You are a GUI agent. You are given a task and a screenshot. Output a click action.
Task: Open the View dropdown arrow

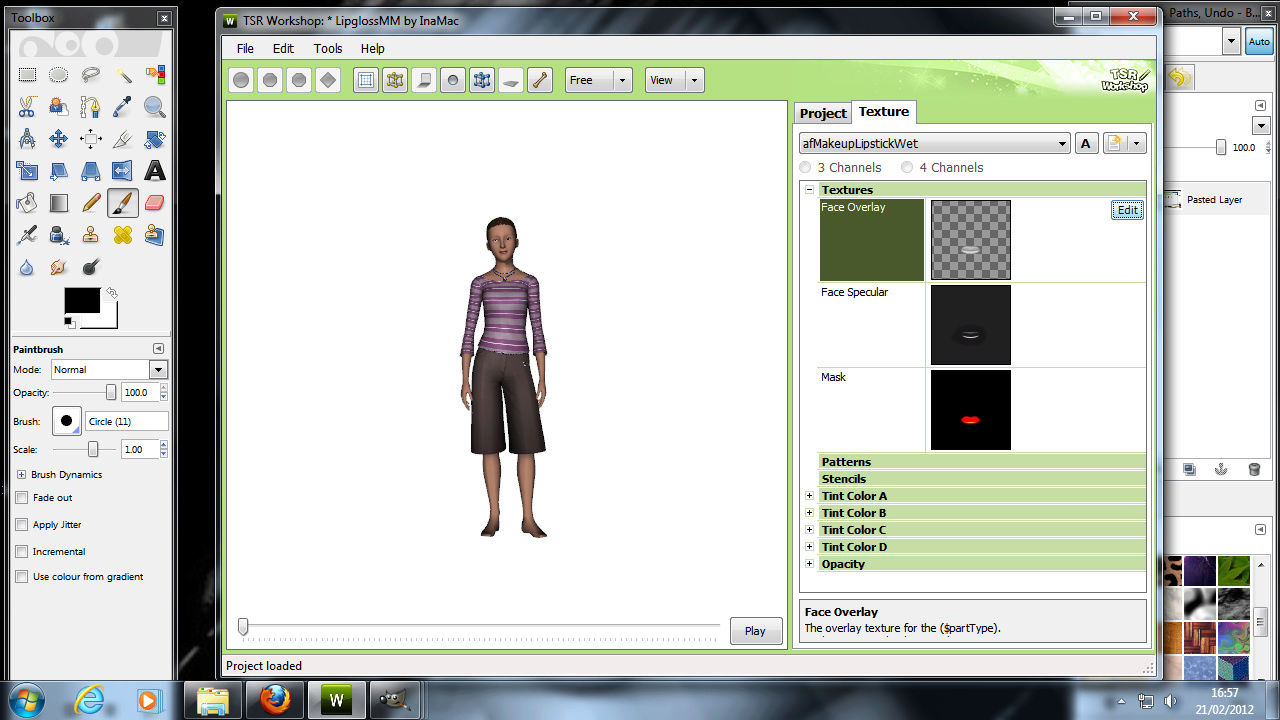[x=695, y=80]
